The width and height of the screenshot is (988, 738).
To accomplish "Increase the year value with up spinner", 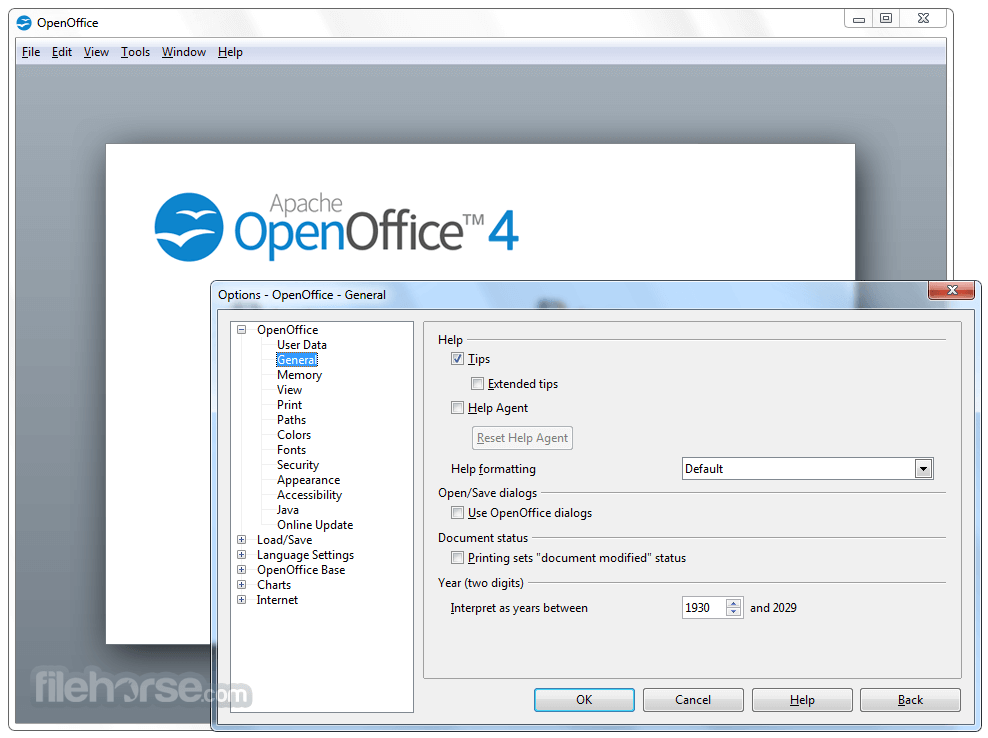I will 733,603.
